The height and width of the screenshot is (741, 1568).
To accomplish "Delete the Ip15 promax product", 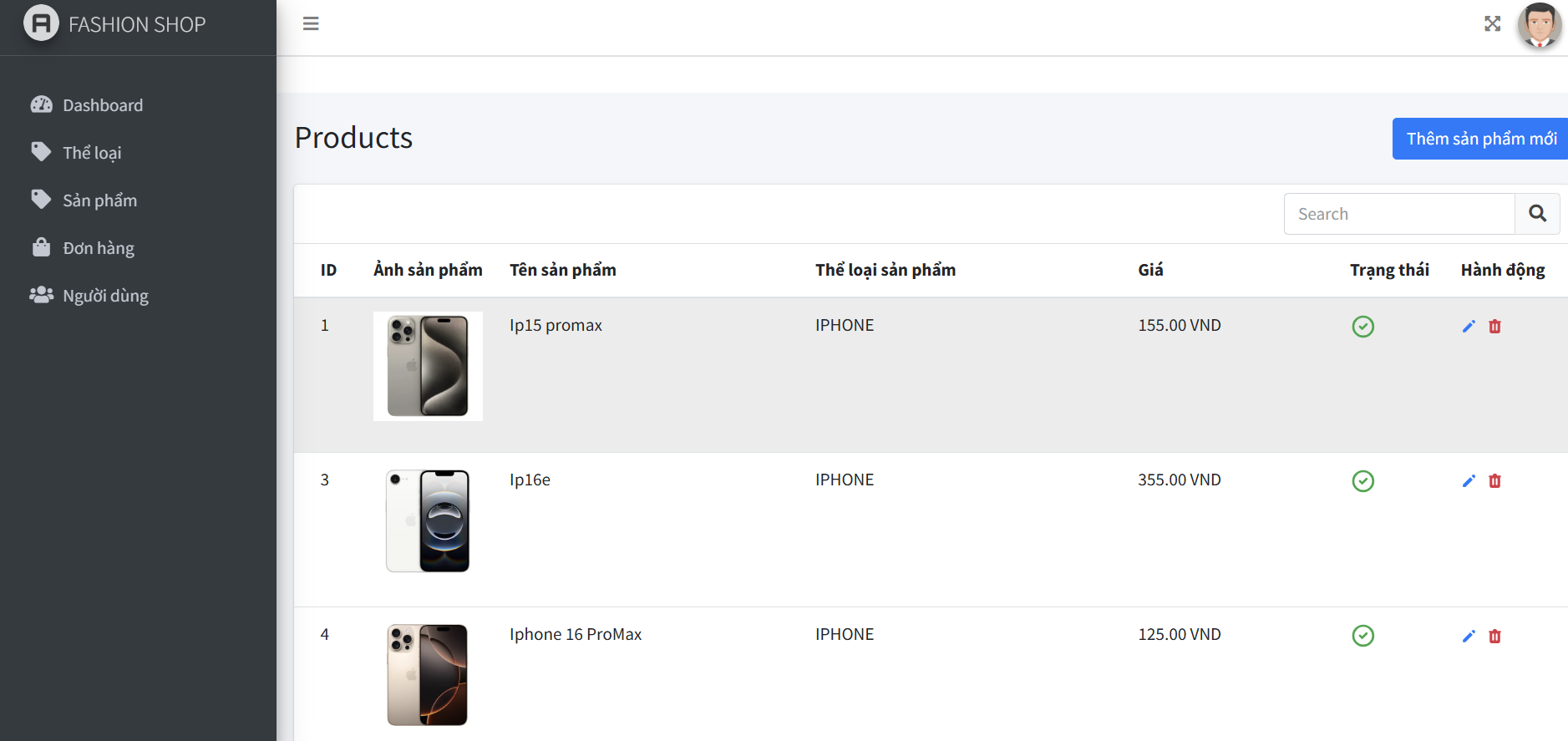I will coord(1494,327).
